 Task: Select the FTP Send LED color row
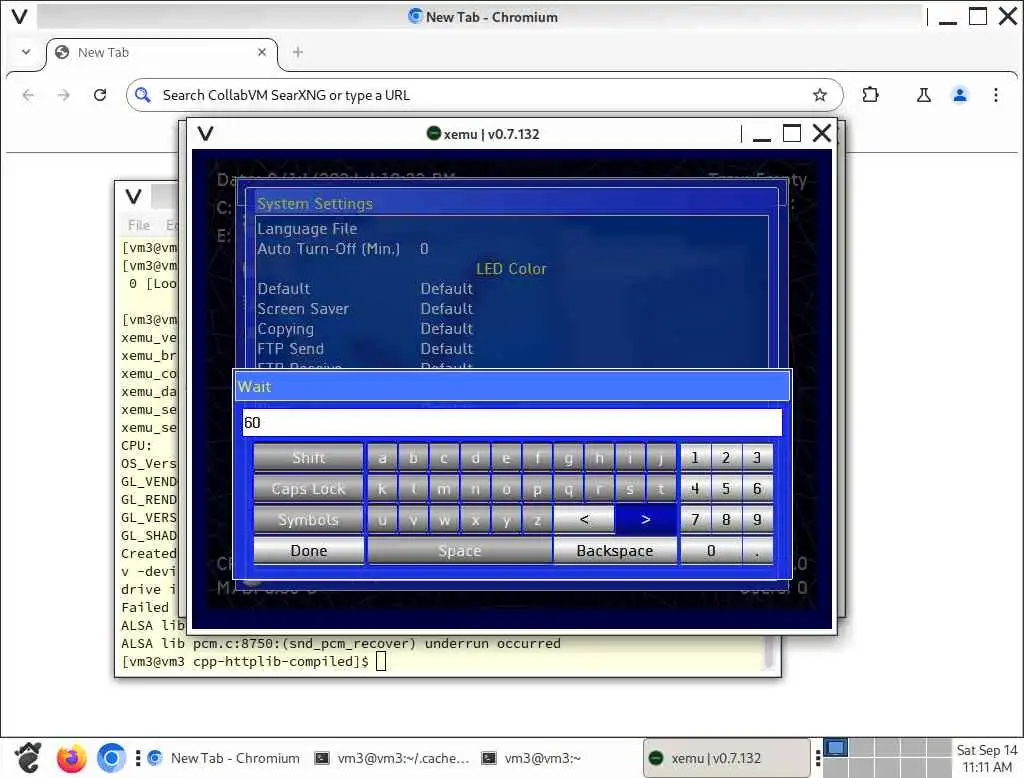coord(512,349)
